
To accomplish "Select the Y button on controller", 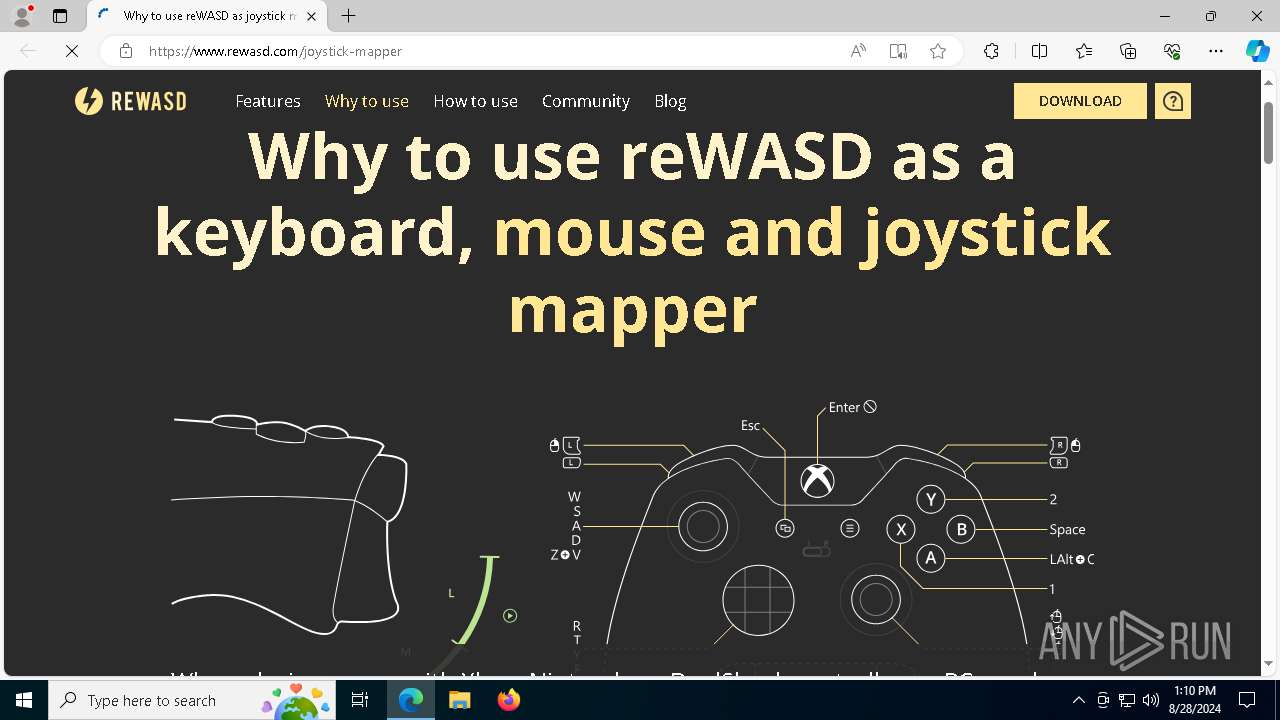I will (931, 499).
